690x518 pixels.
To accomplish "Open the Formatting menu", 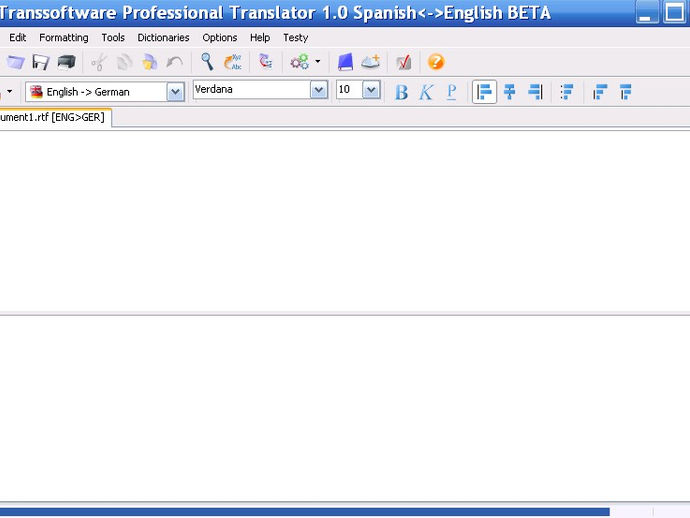I will [64, 38].
